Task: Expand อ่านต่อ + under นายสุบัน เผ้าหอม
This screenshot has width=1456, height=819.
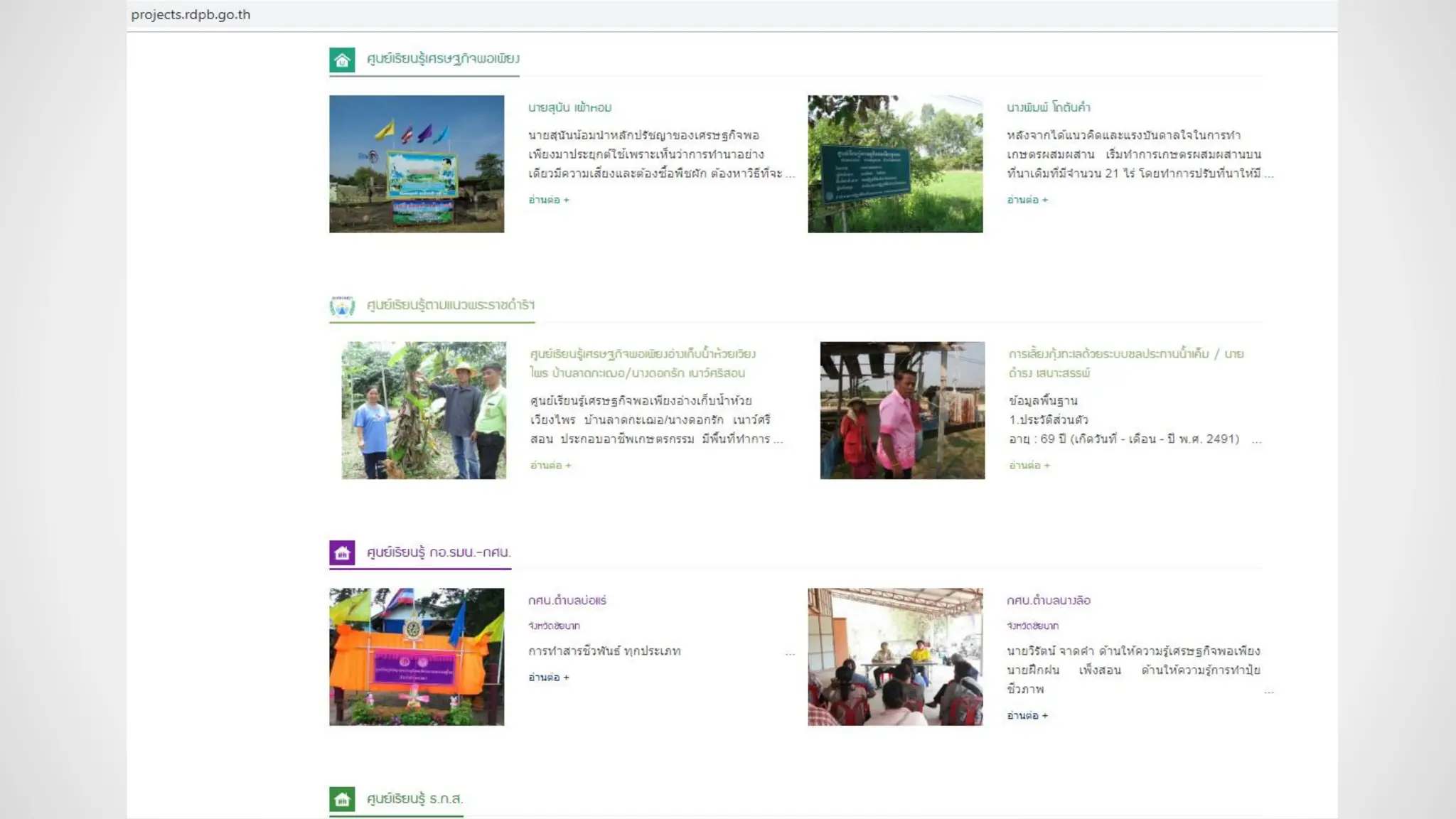Action: [x=548, y=200]
